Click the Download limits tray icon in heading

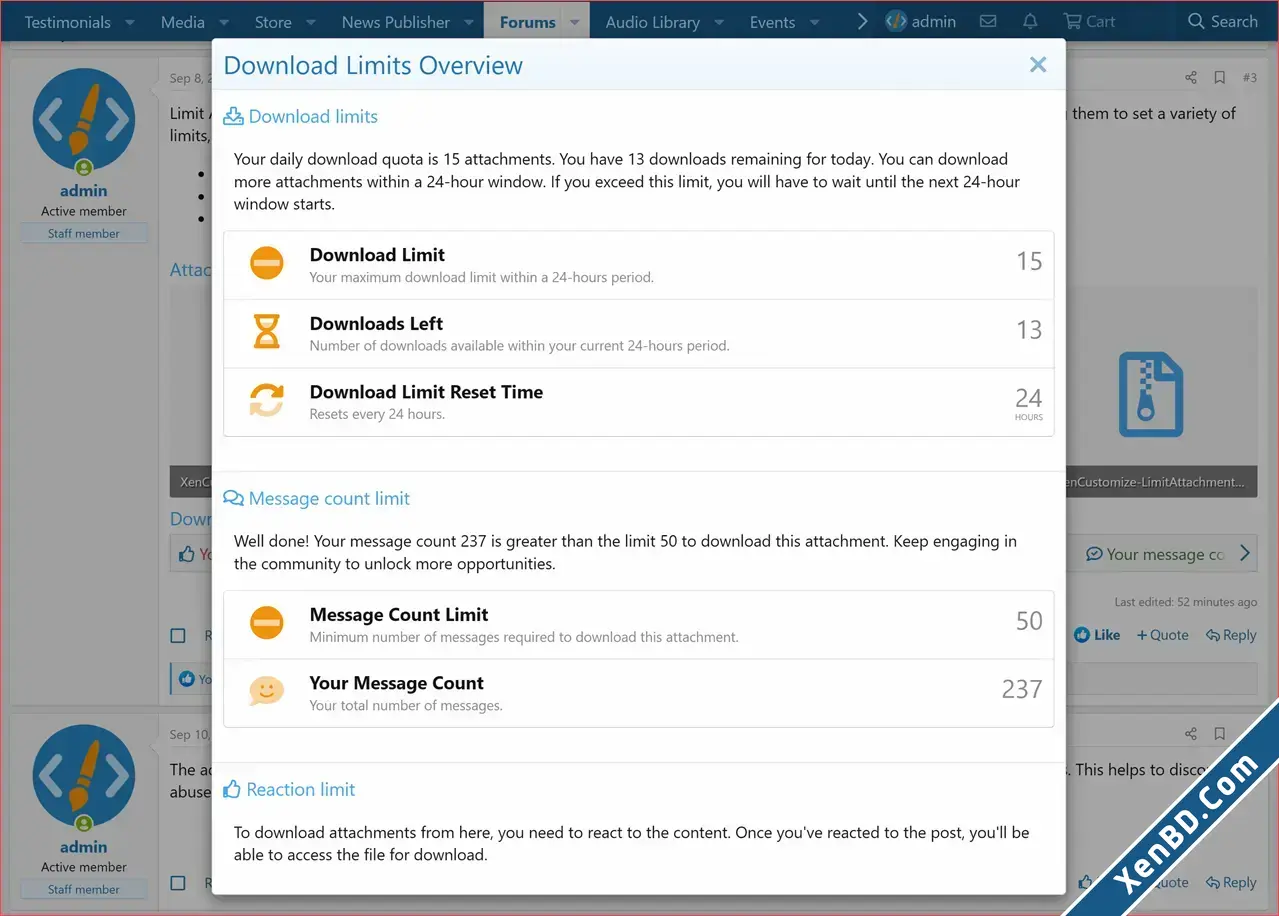coord(233,116)
